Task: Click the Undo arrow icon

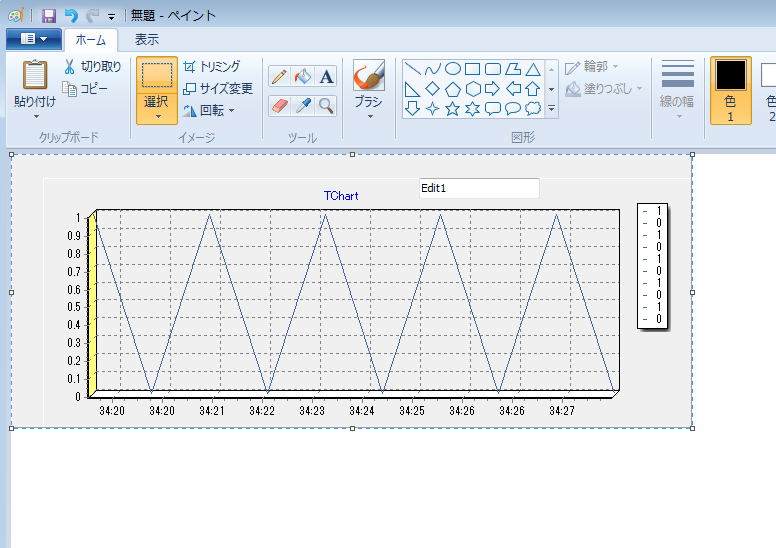Action: coord(71,16)
